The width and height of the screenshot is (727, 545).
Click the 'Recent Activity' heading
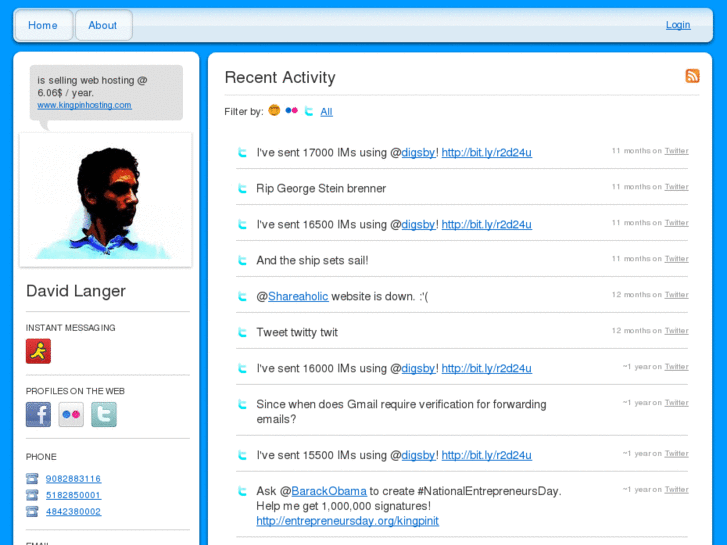click(280, 77)
